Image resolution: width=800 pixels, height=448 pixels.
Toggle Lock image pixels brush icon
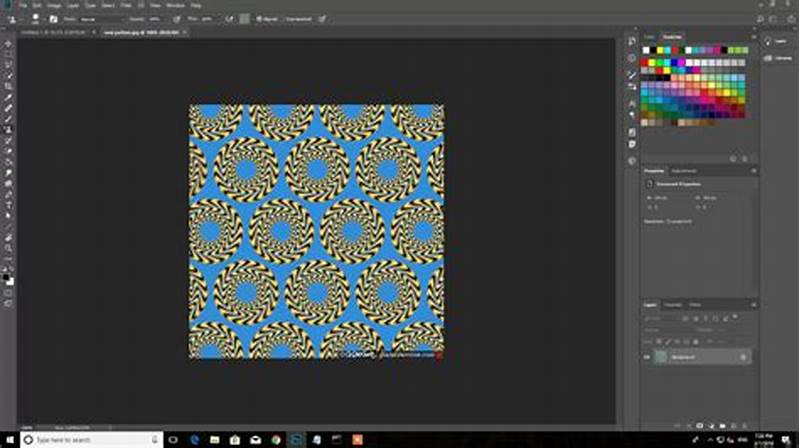click(668, 341)
